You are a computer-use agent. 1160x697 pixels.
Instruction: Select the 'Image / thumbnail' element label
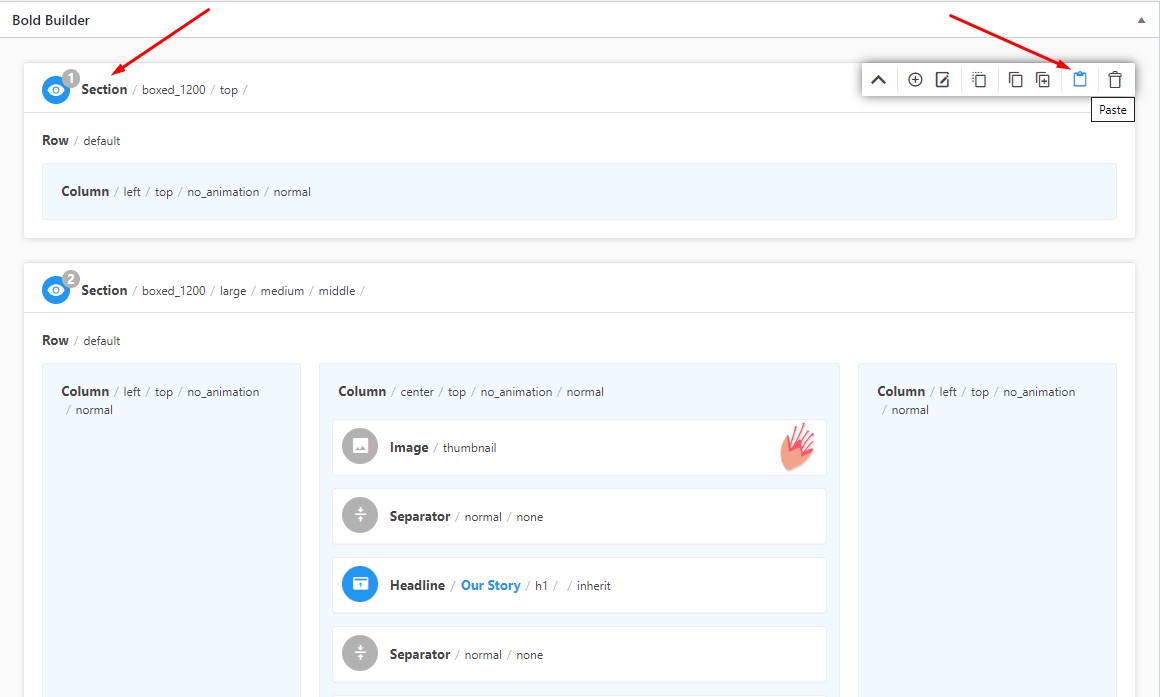[x=443, y=448]
